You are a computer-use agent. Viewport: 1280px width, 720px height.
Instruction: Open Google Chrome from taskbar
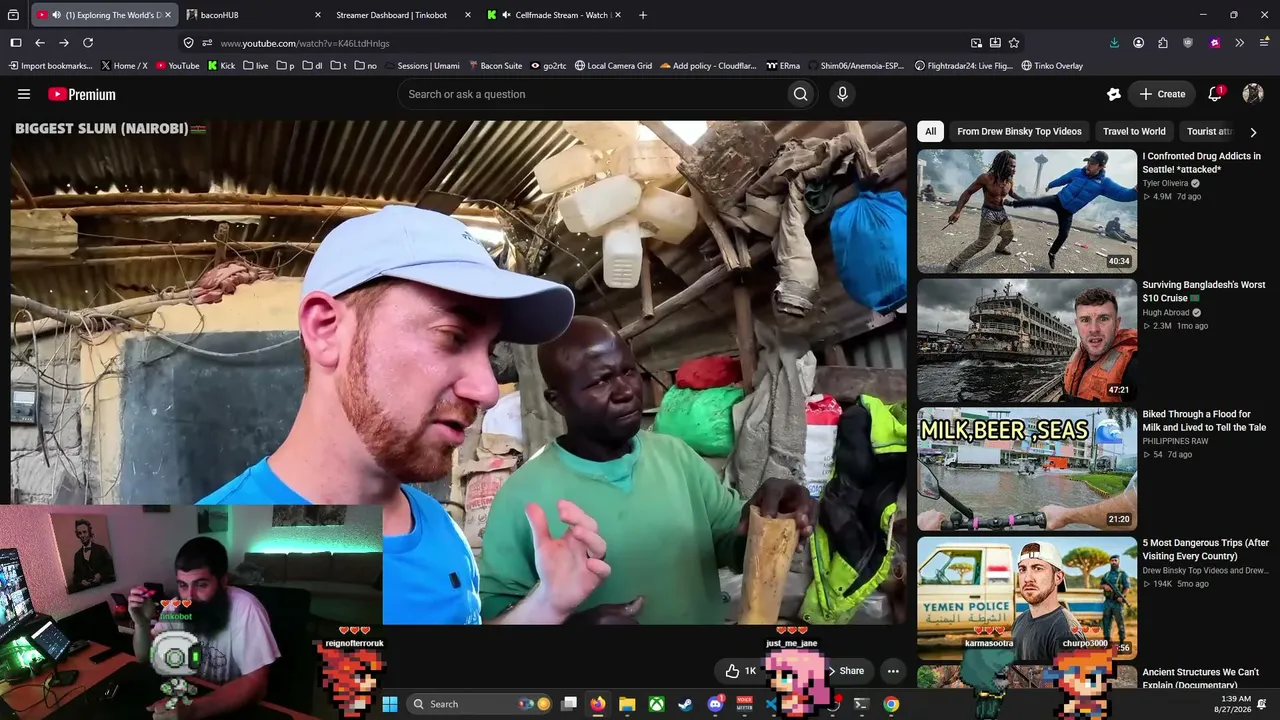coord(891,704)
